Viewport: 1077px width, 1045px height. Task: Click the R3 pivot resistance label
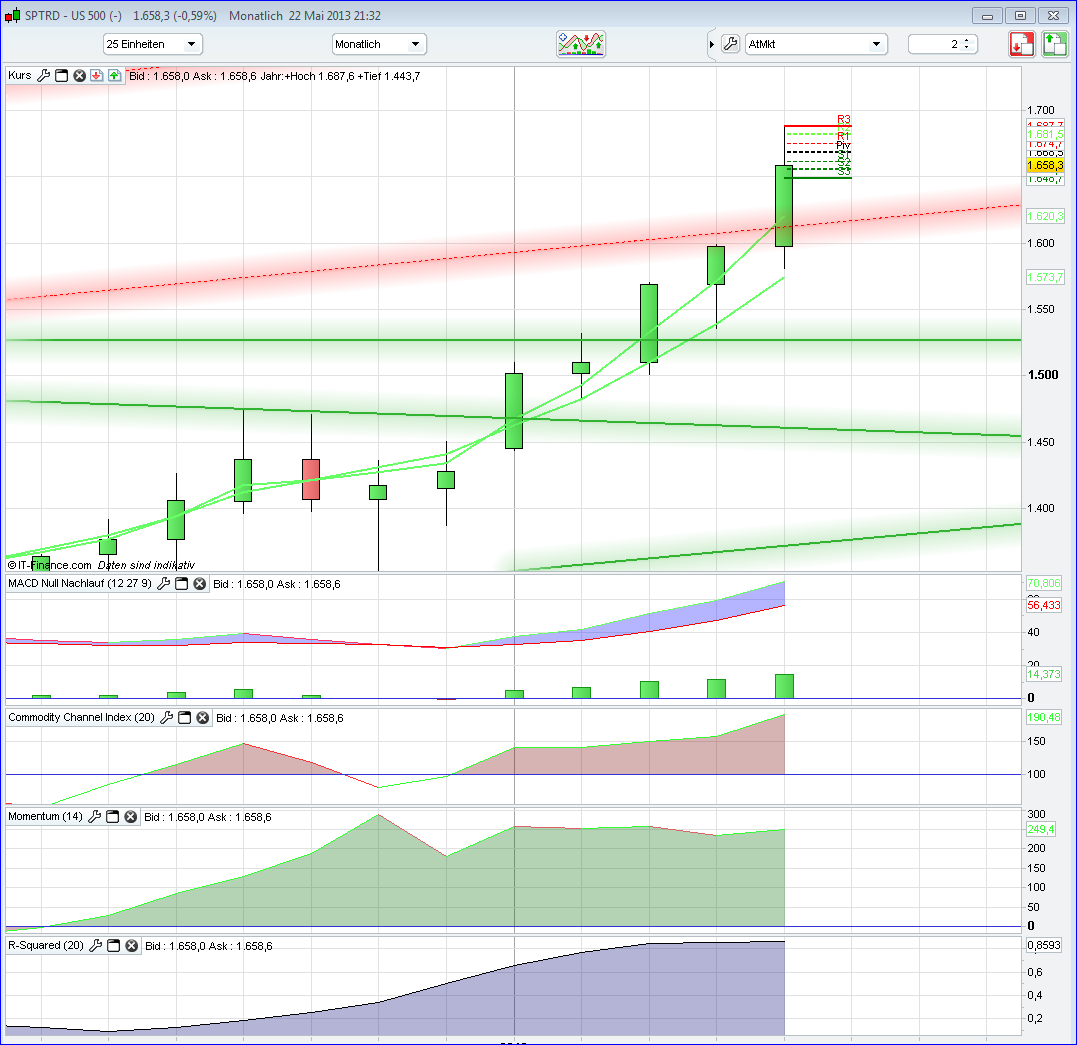pyautogui.click(x=843, y=120)
